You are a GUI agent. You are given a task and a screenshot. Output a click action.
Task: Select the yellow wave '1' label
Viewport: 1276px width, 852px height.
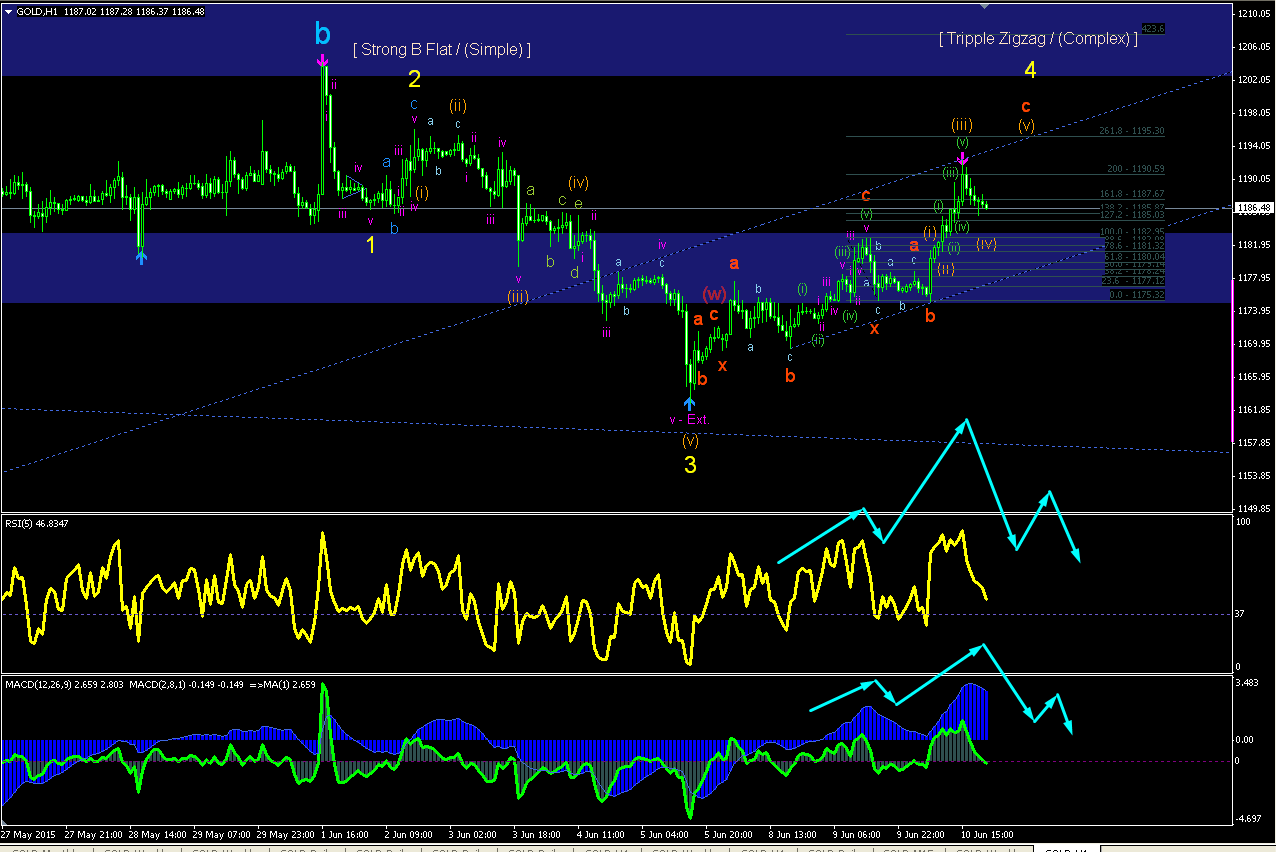[370, 245]
